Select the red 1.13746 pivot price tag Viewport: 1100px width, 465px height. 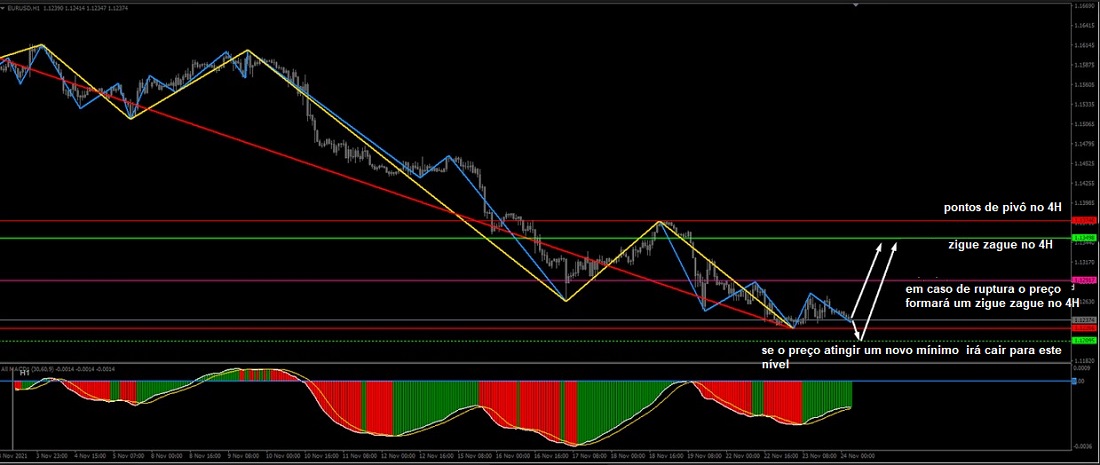pos(1083,220)
